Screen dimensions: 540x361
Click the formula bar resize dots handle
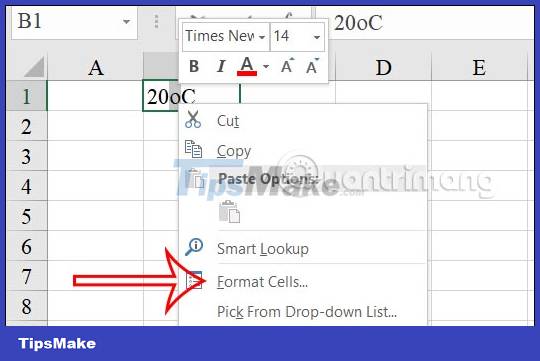tap(156, 22)
